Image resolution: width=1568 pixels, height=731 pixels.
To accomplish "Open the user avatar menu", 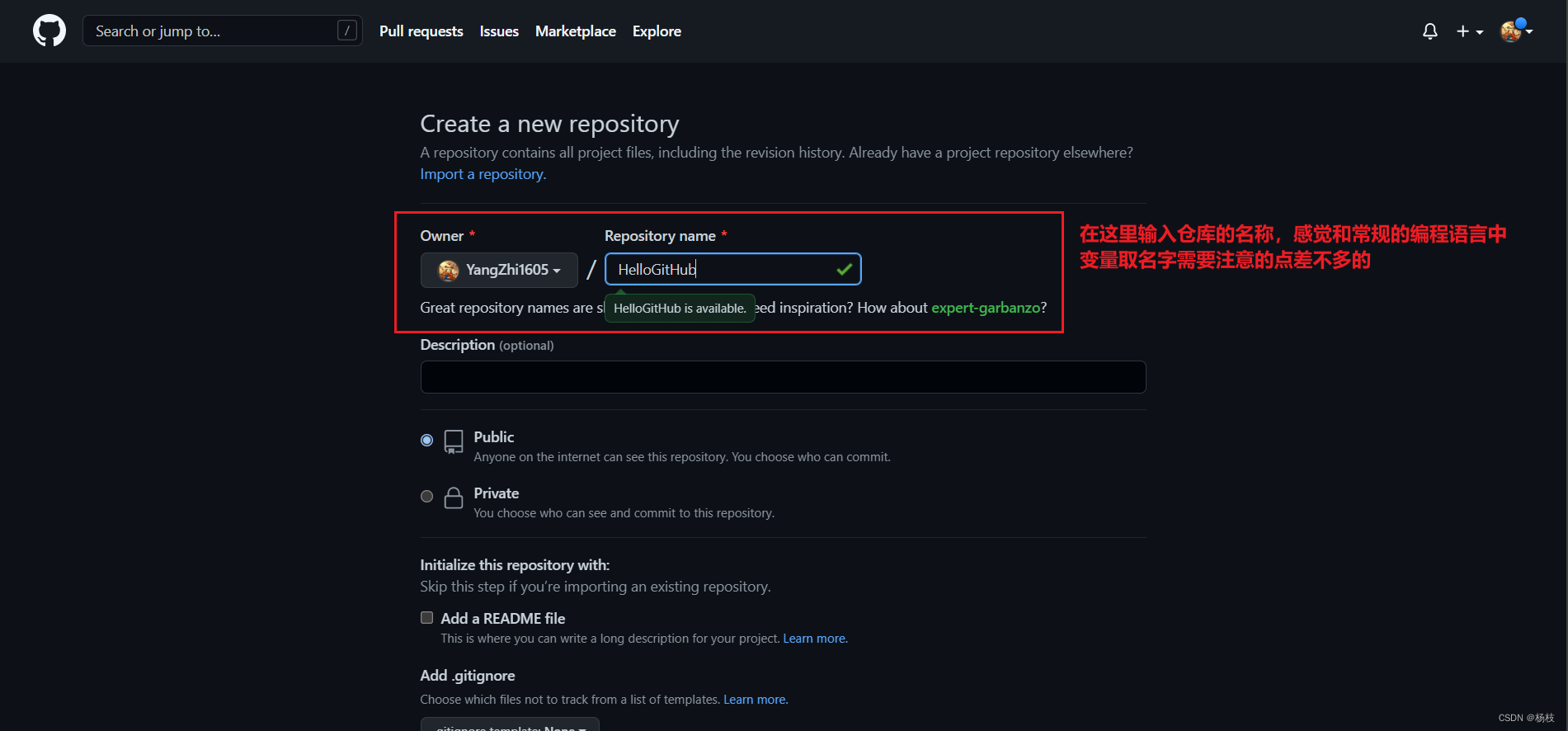I will point(1516,31).
